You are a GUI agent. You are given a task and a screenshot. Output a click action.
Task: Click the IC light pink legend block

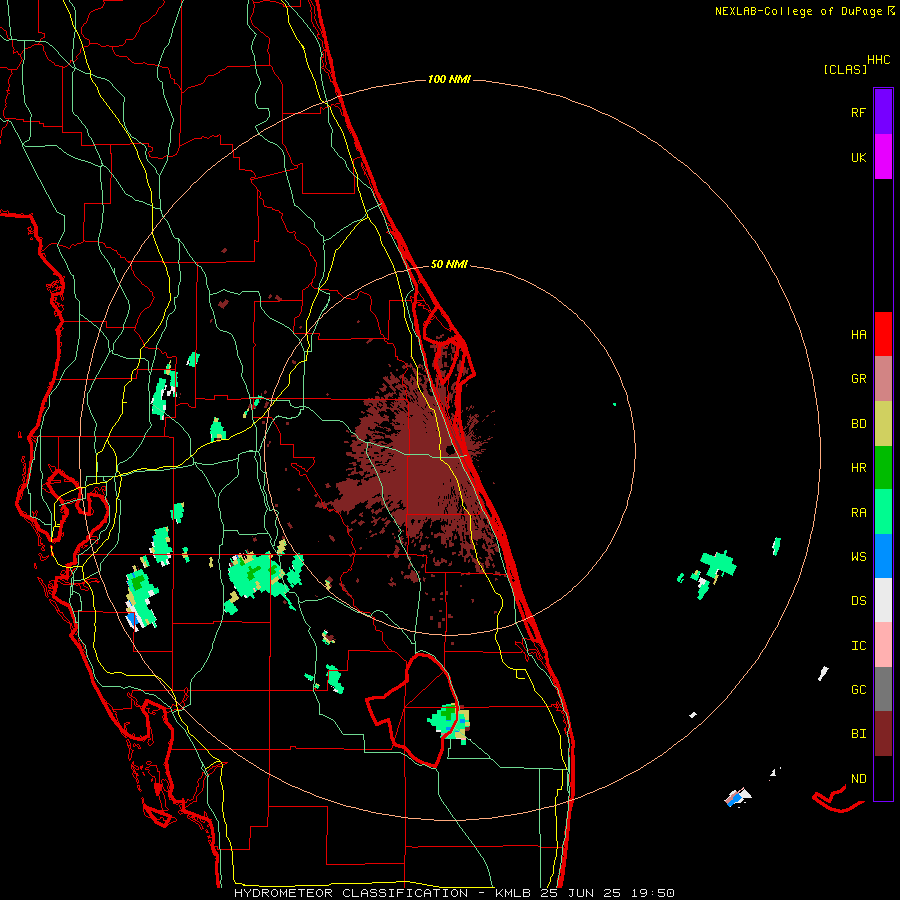(883, 645)
